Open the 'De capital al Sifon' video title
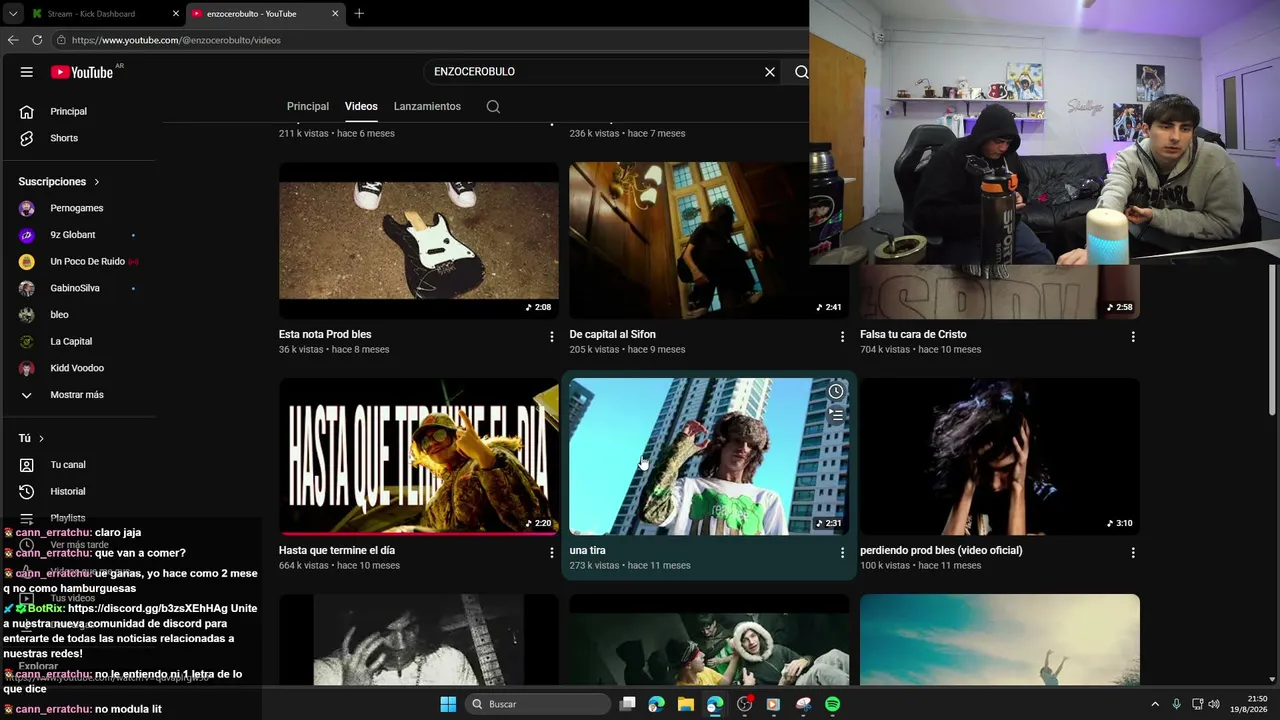 (612, 334)
